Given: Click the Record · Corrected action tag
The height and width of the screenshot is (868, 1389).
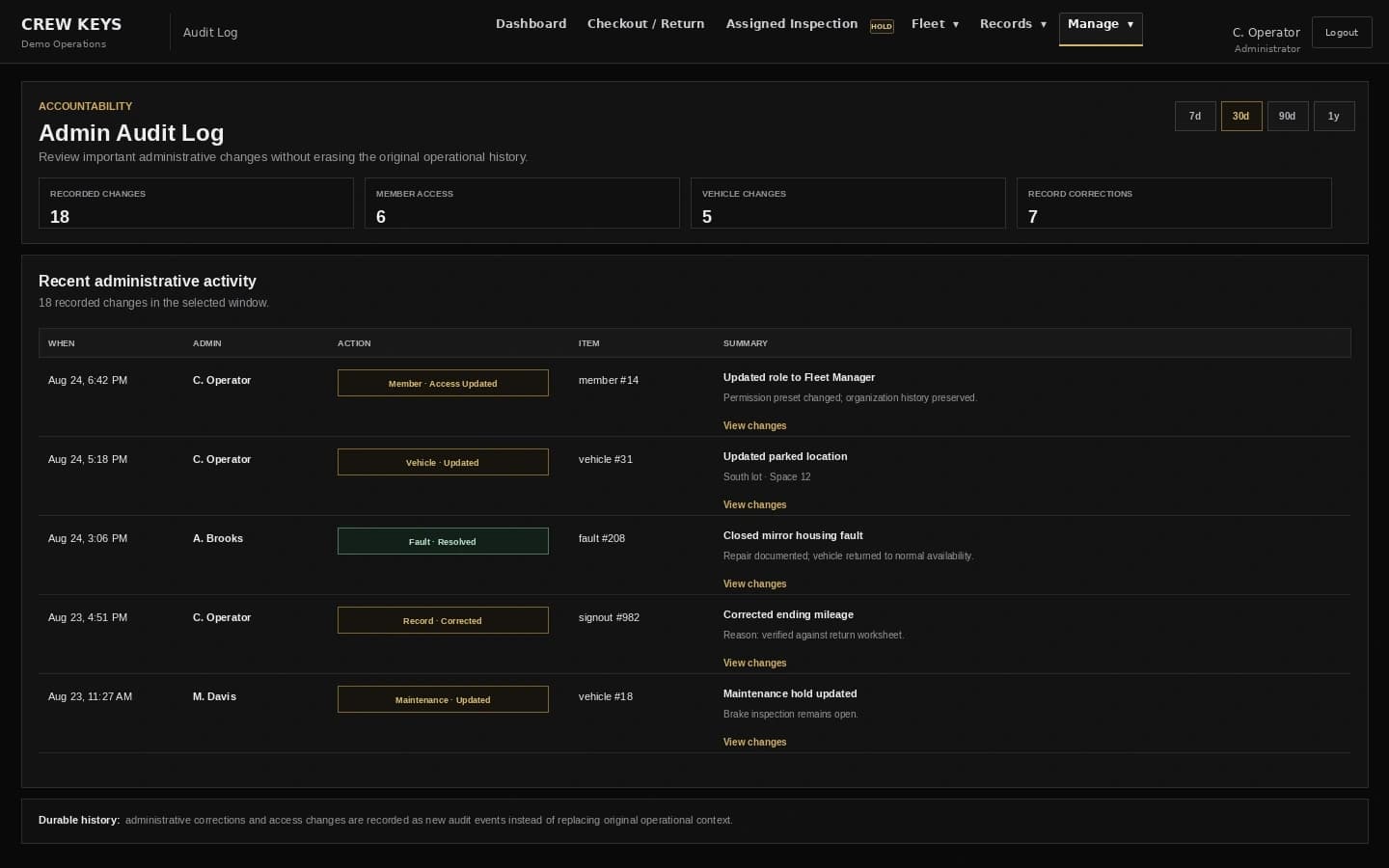Looking at the screenshot, I should coord(443,620).
